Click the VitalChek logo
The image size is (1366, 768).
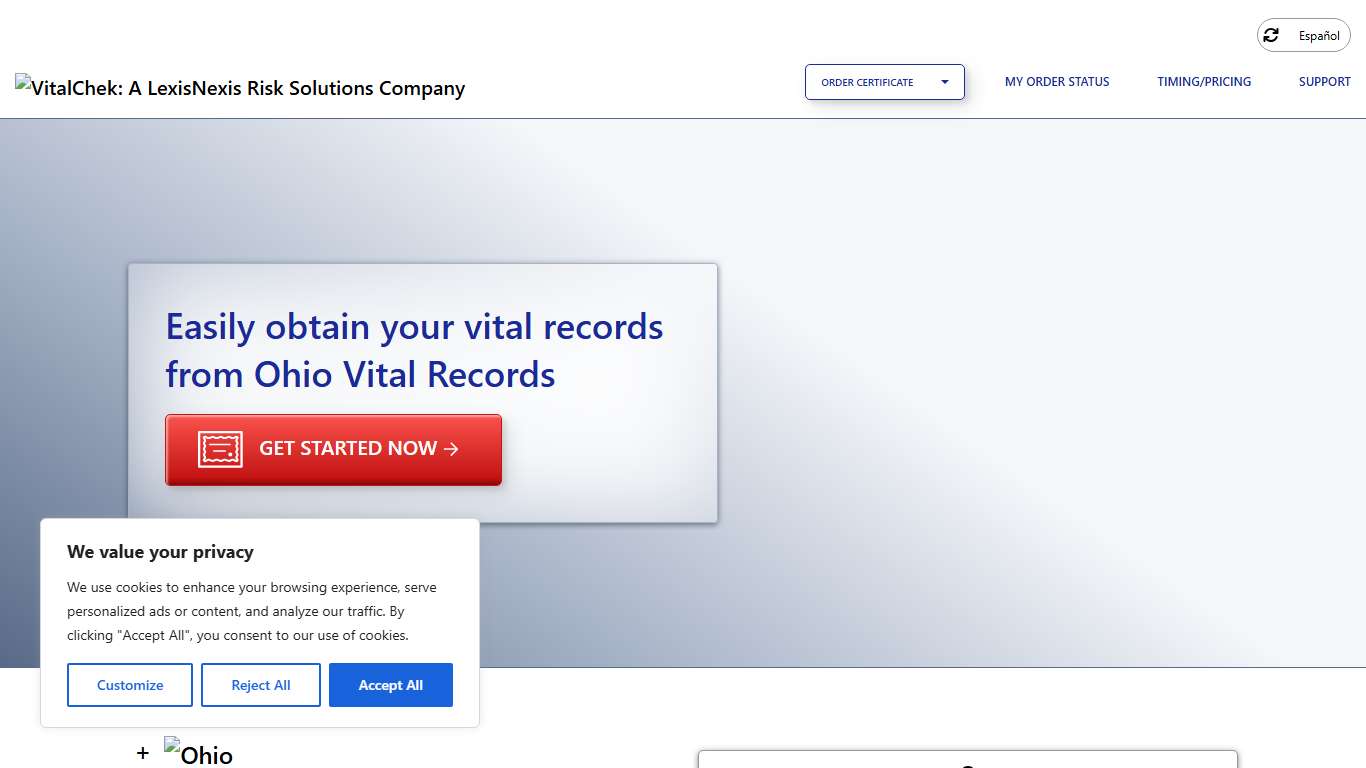(x=239, y=88)
